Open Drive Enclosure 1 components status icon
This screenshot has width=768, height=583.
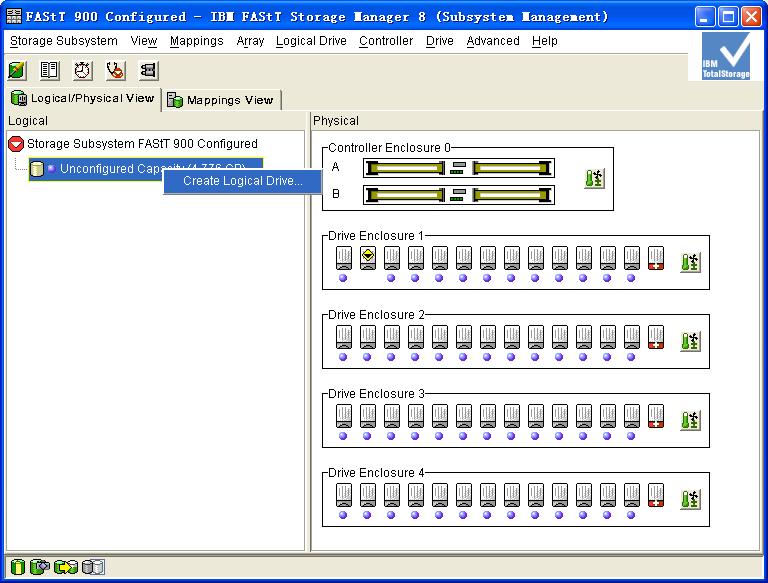690,262
